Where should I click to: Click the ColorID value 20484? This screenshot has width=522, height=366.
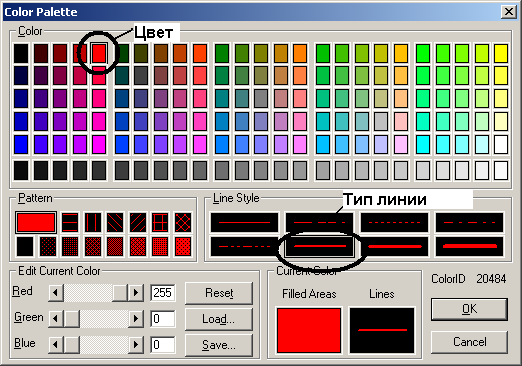pyautogui.click(x=491, y=279)
